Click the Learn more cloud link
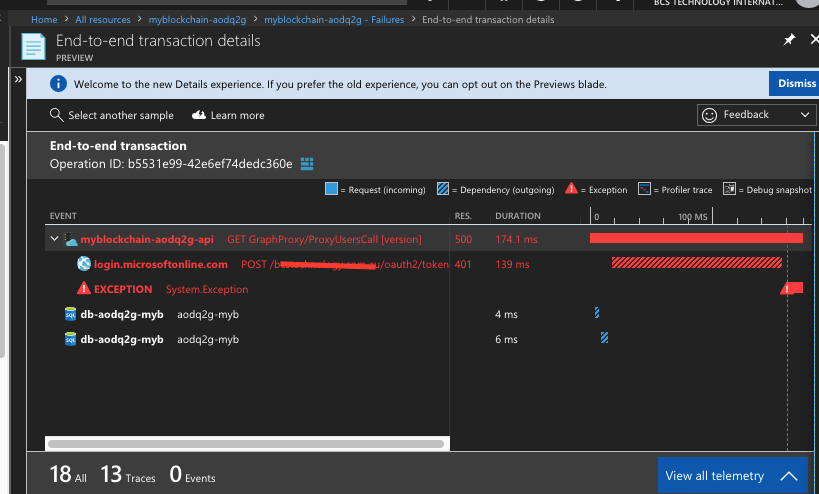Viewport: 819px width, 494px height. click(x=228, y=115)
